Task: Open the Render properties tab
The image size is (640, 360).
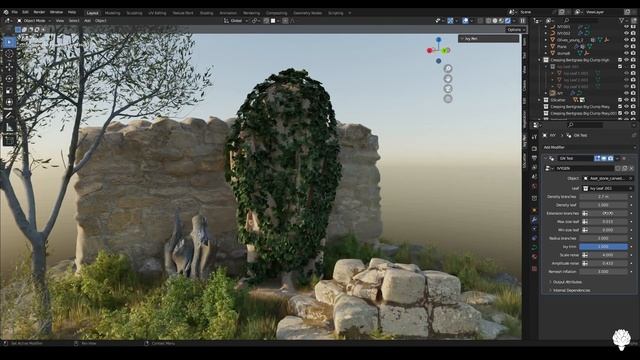Action: [x=534, y=149]
